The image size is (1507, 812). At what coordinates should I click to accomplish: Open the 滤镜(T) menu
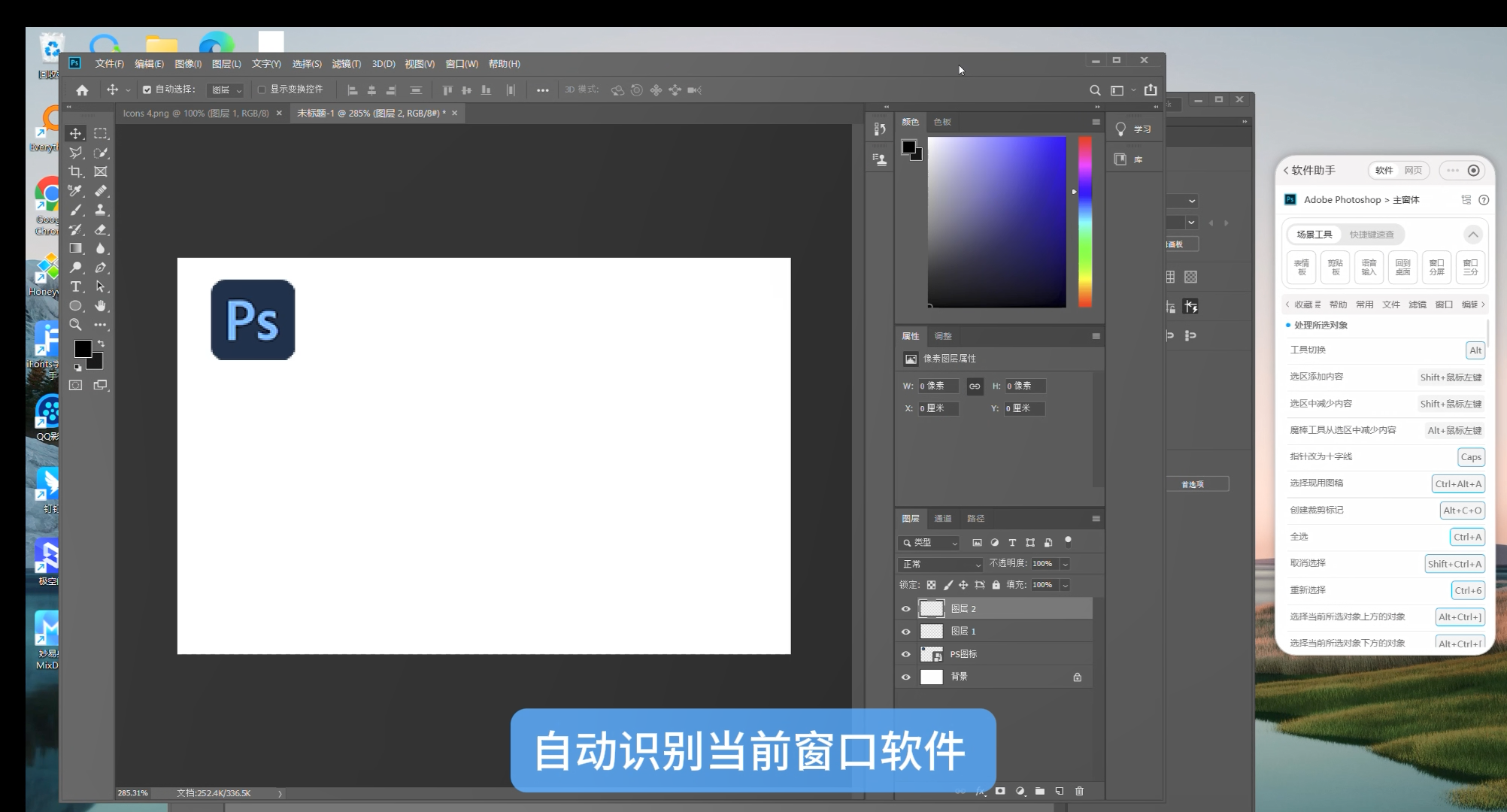(346, 64)
